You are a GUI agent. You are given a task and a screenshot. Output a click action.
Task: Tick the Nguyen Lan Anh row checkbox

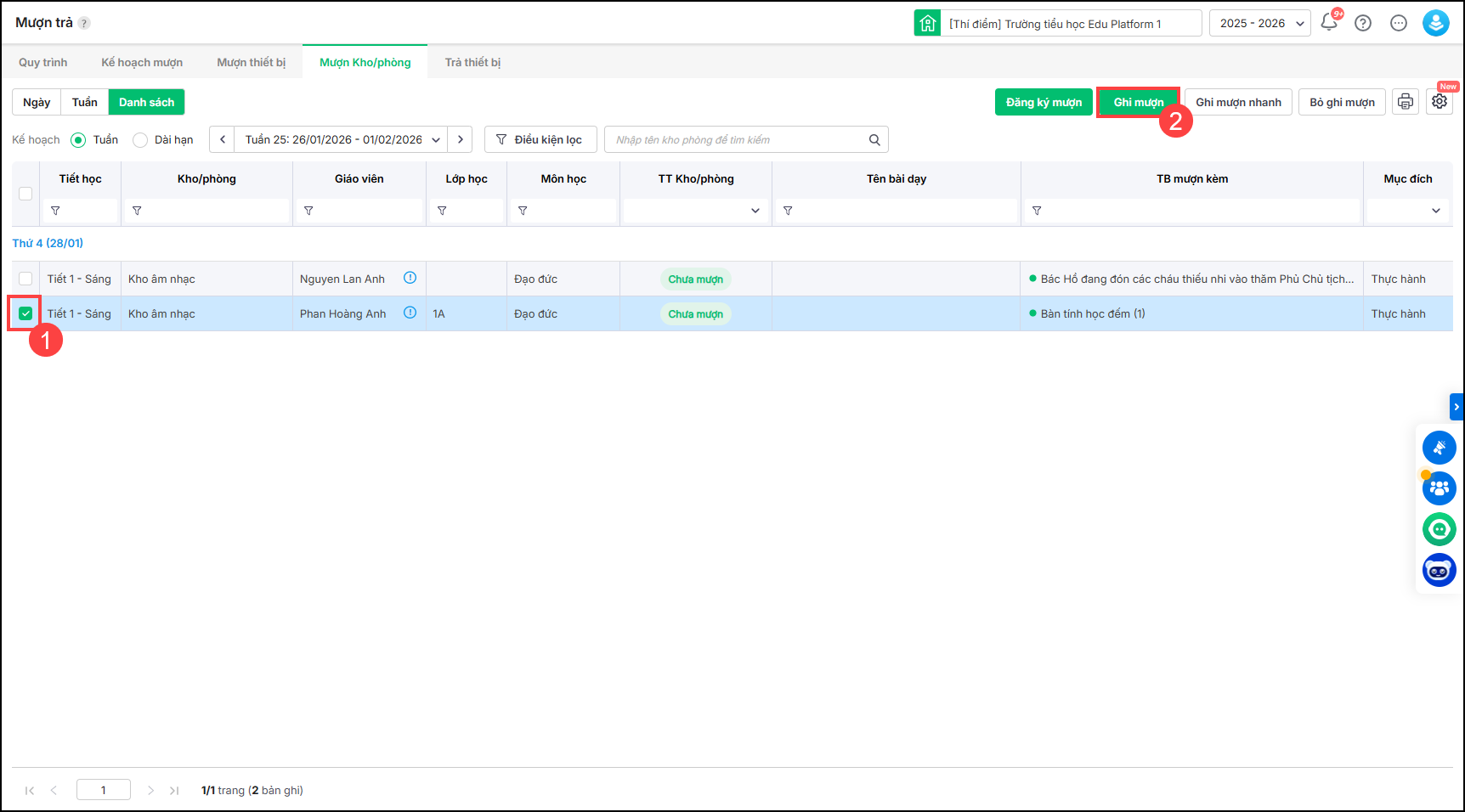tap(25, 279)
